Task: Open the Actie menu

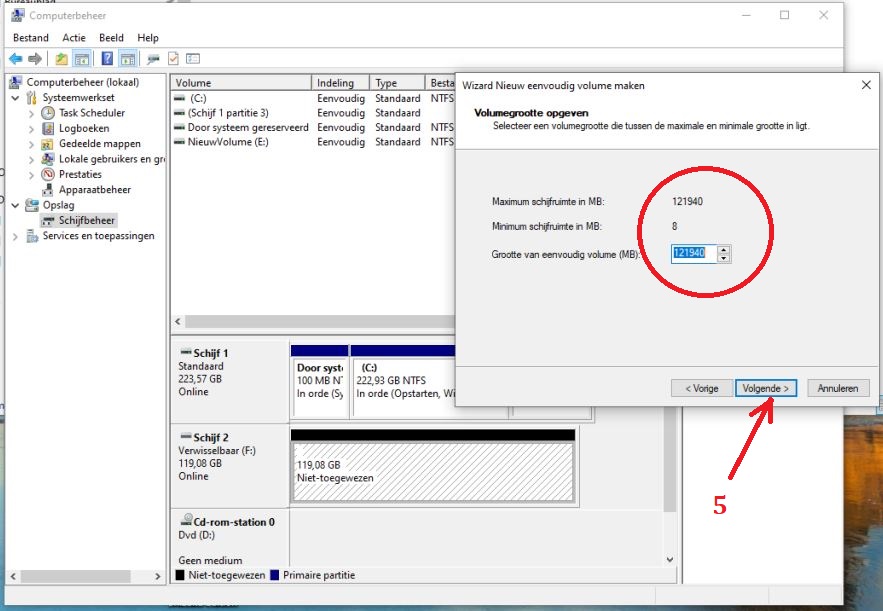Action: [x=74, y=38]
